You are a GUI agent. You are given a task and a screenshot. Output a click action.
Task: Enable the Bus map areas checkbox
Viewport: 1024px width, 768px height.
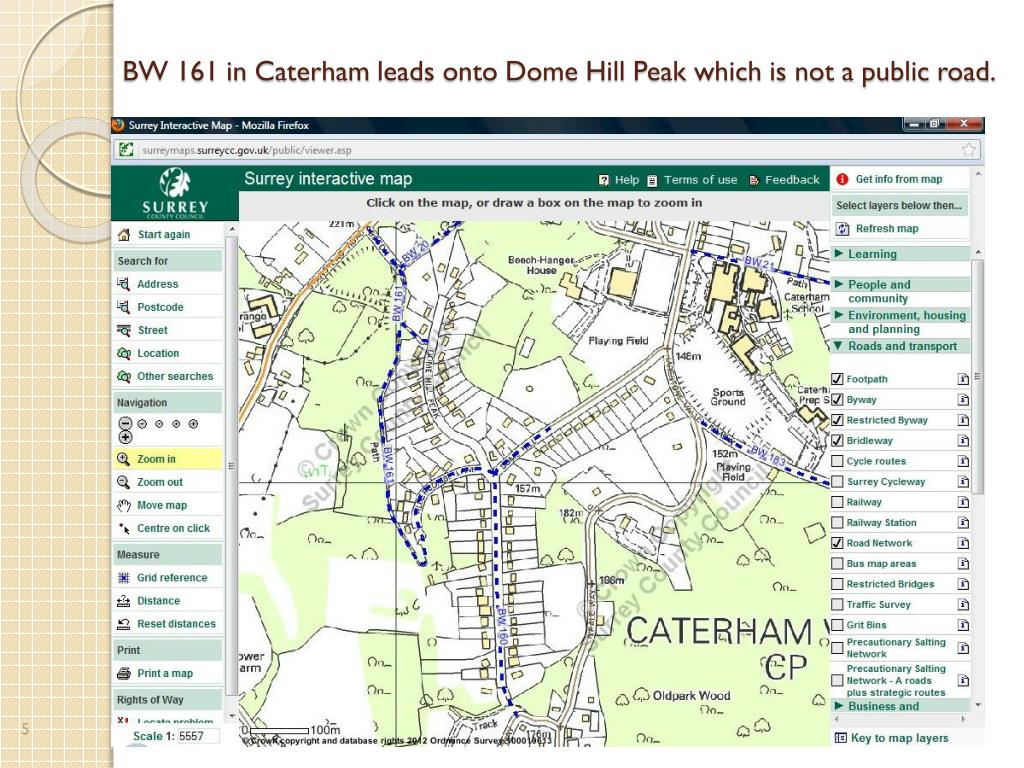coord(837,564)
